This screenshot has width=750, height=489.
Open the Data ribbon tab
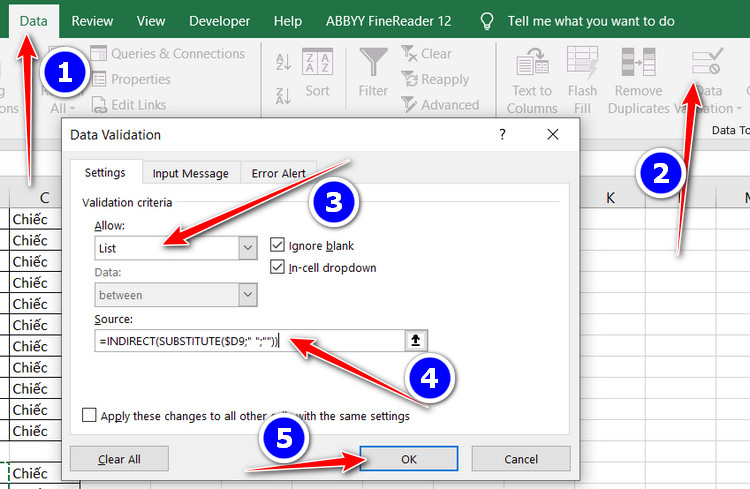[x=33, y=21]
